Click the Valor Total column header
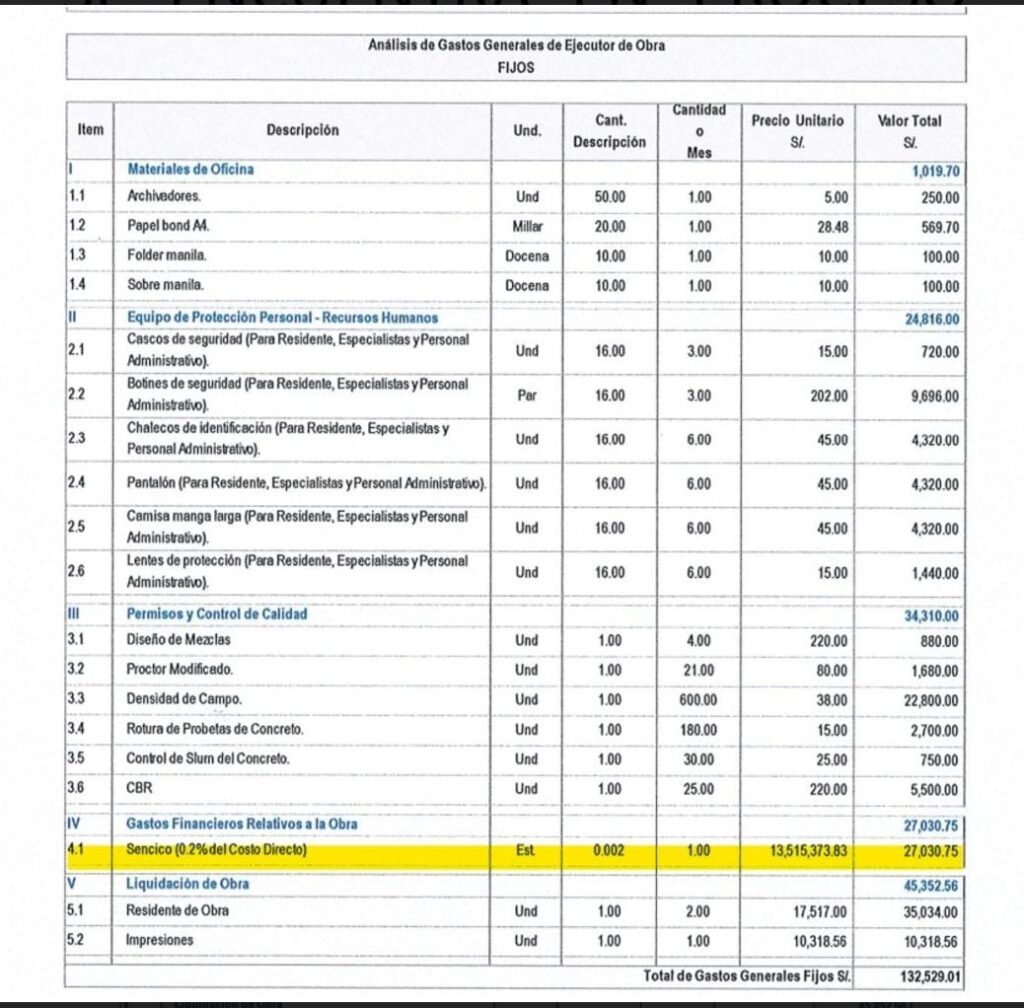This screenshot has width=1024, height=1008. tap(909, 131)
